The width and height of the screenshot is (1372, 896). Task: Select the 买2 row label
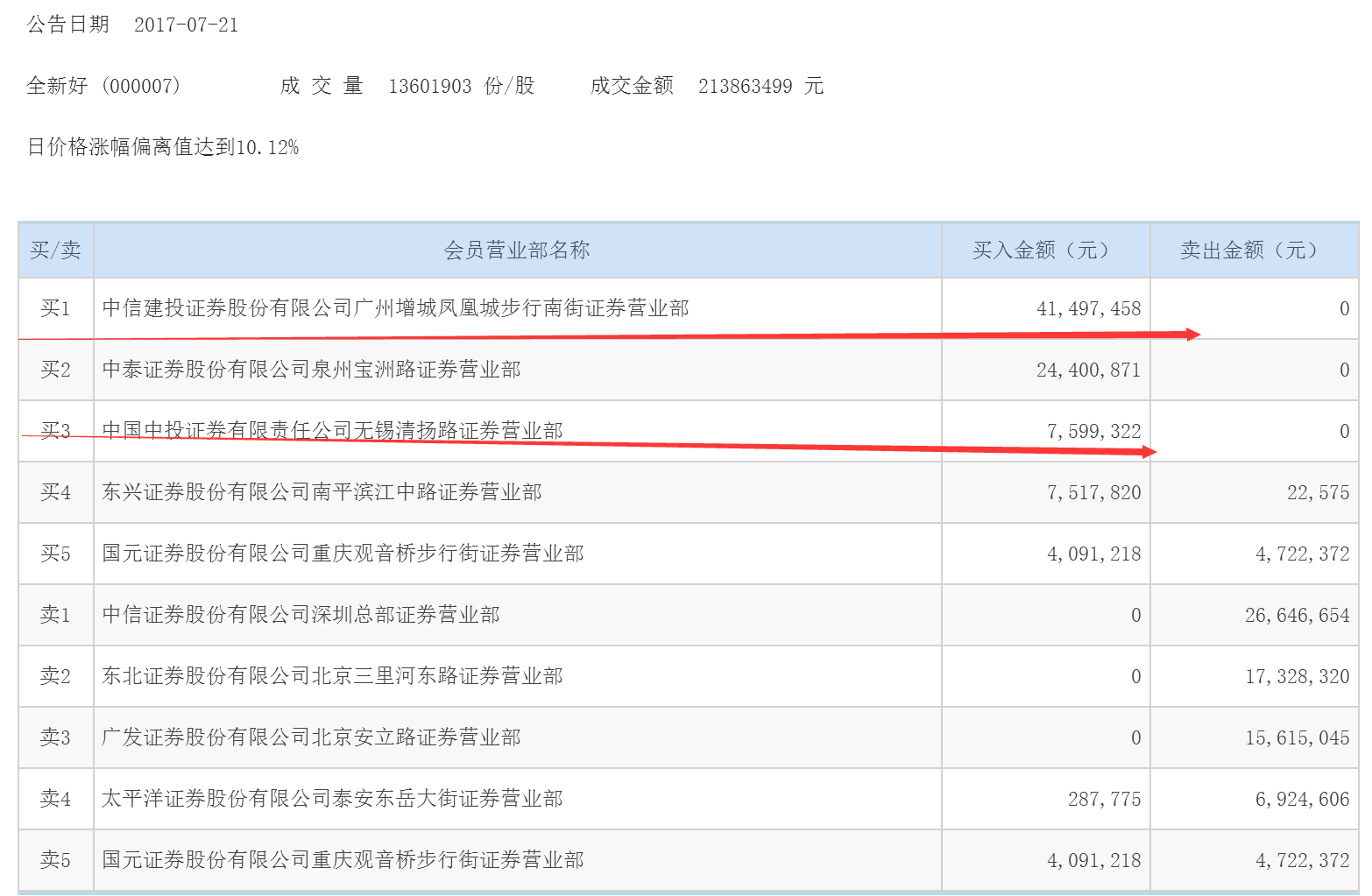(x=55, y=370)
